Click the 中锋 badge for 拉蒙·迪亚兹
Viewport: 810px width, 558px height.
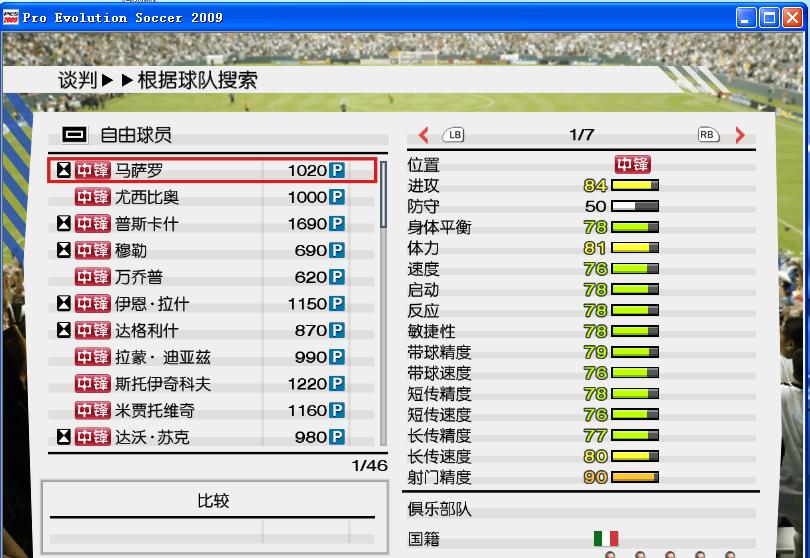pyautogui.click(x=92, y=357)
